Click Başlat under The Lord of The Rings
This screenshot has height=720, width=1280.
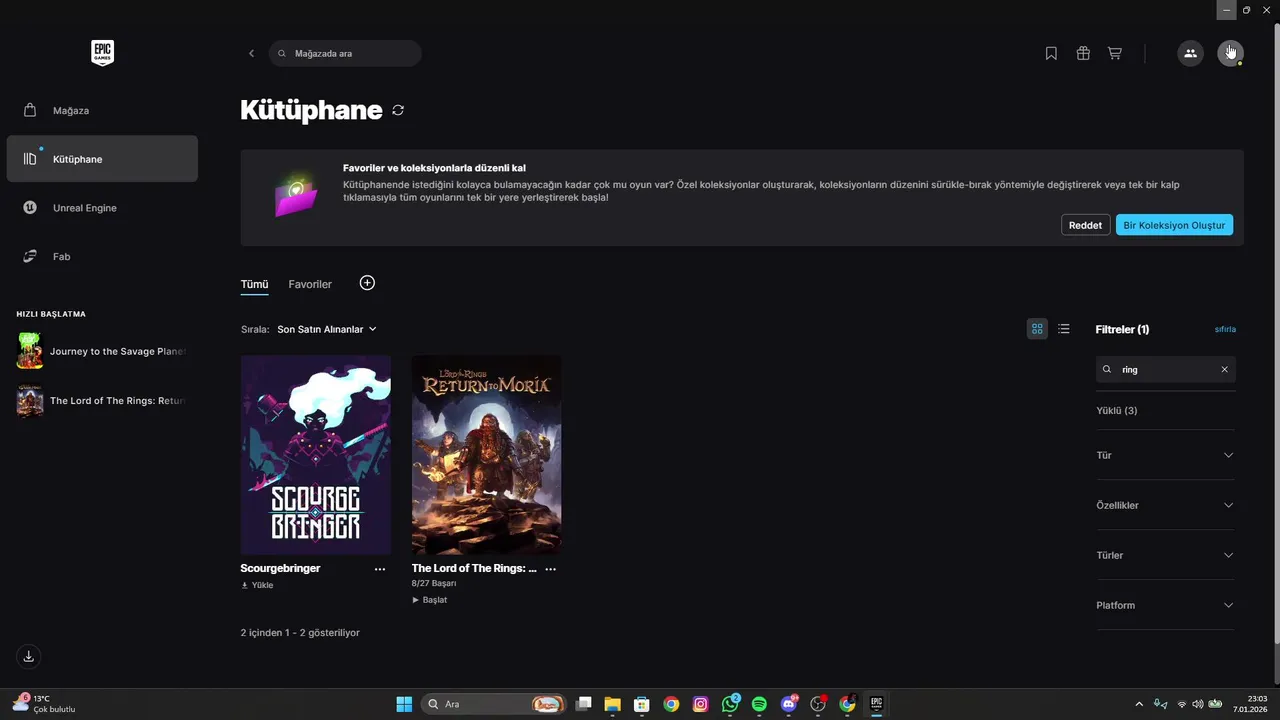tap(430, 600)
